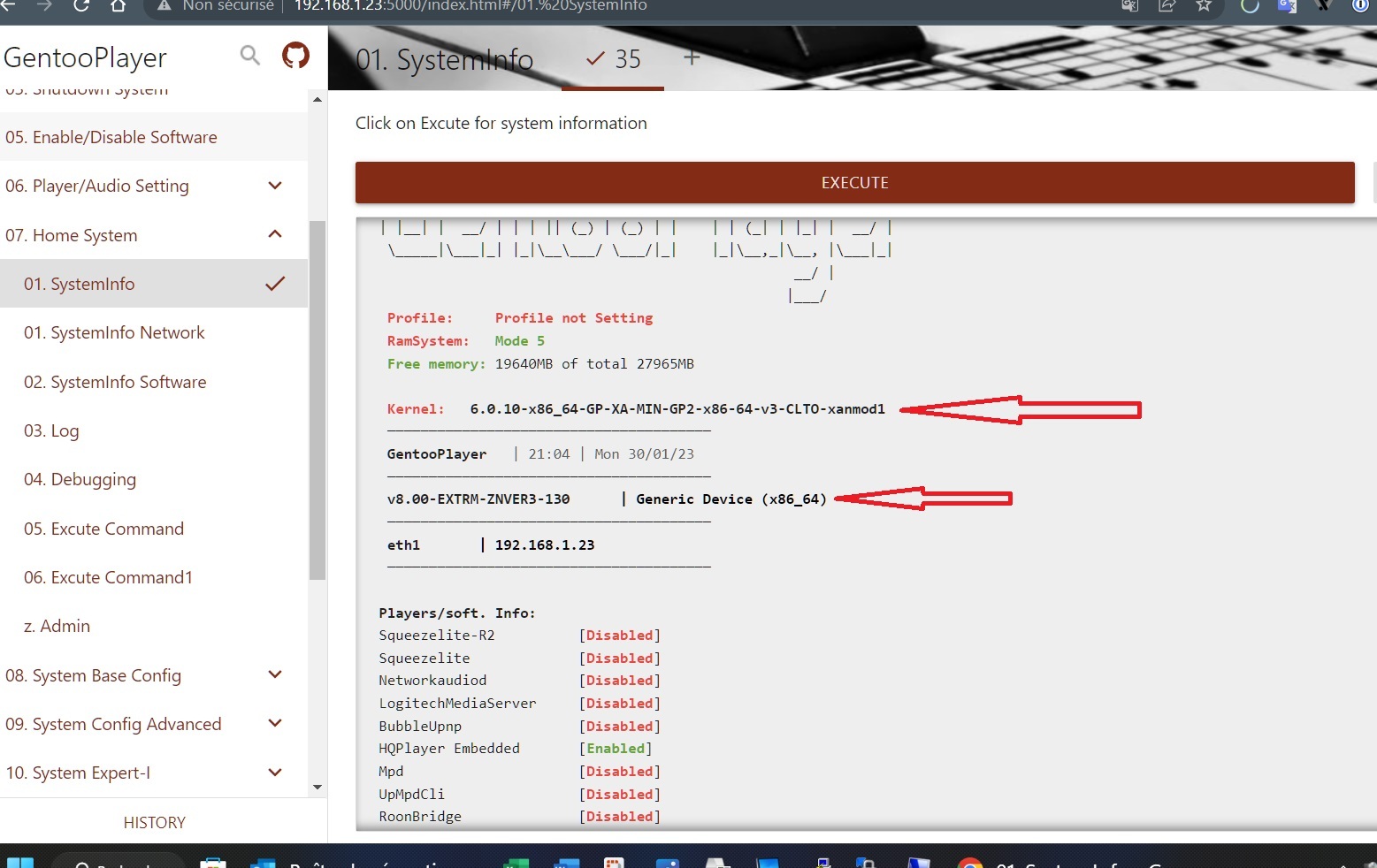1377x868 pixels.
Task: Click the GentooPlayer title
Action: tap(85, 57)
